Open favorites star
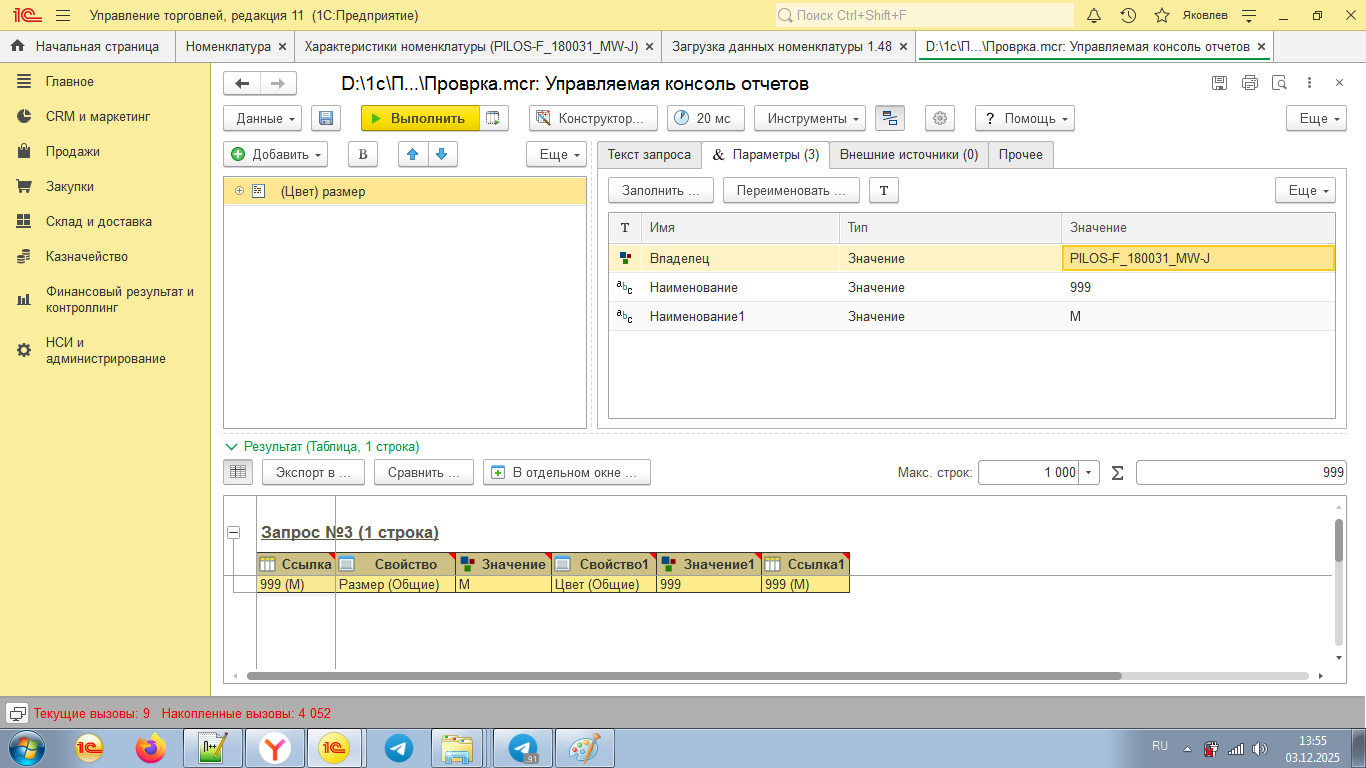1366x768 pixels. (x=1162, y=15)
